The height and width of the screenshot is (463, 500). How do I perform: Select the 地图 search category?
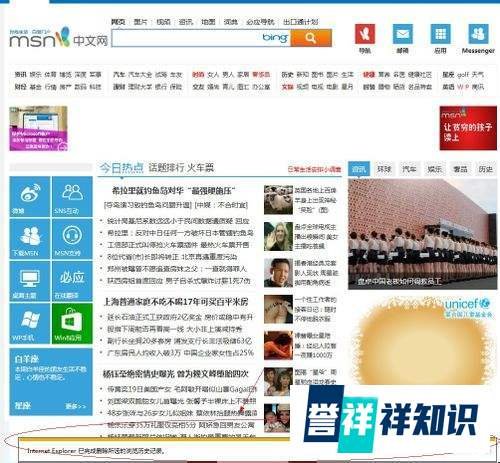pyautogui.click(x=208, y=22)
